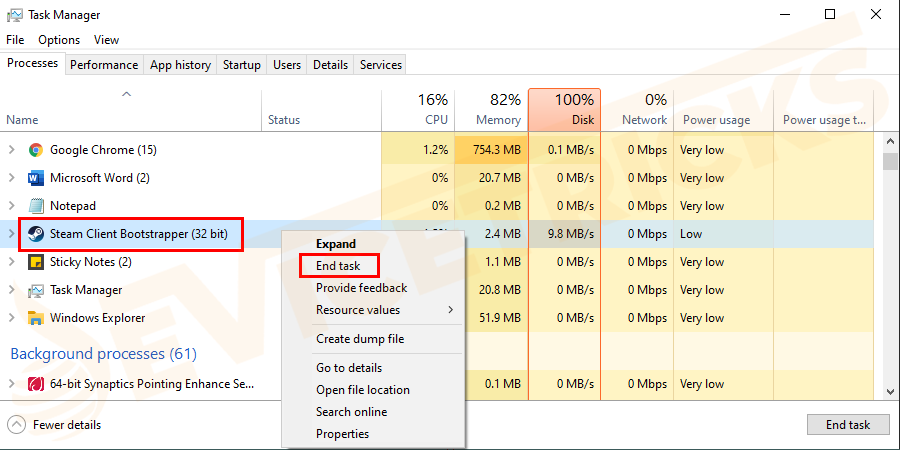This screenshot has height=450, width=900.
Task: Switch to the Startup tab
Action: (x=242, y=65)
